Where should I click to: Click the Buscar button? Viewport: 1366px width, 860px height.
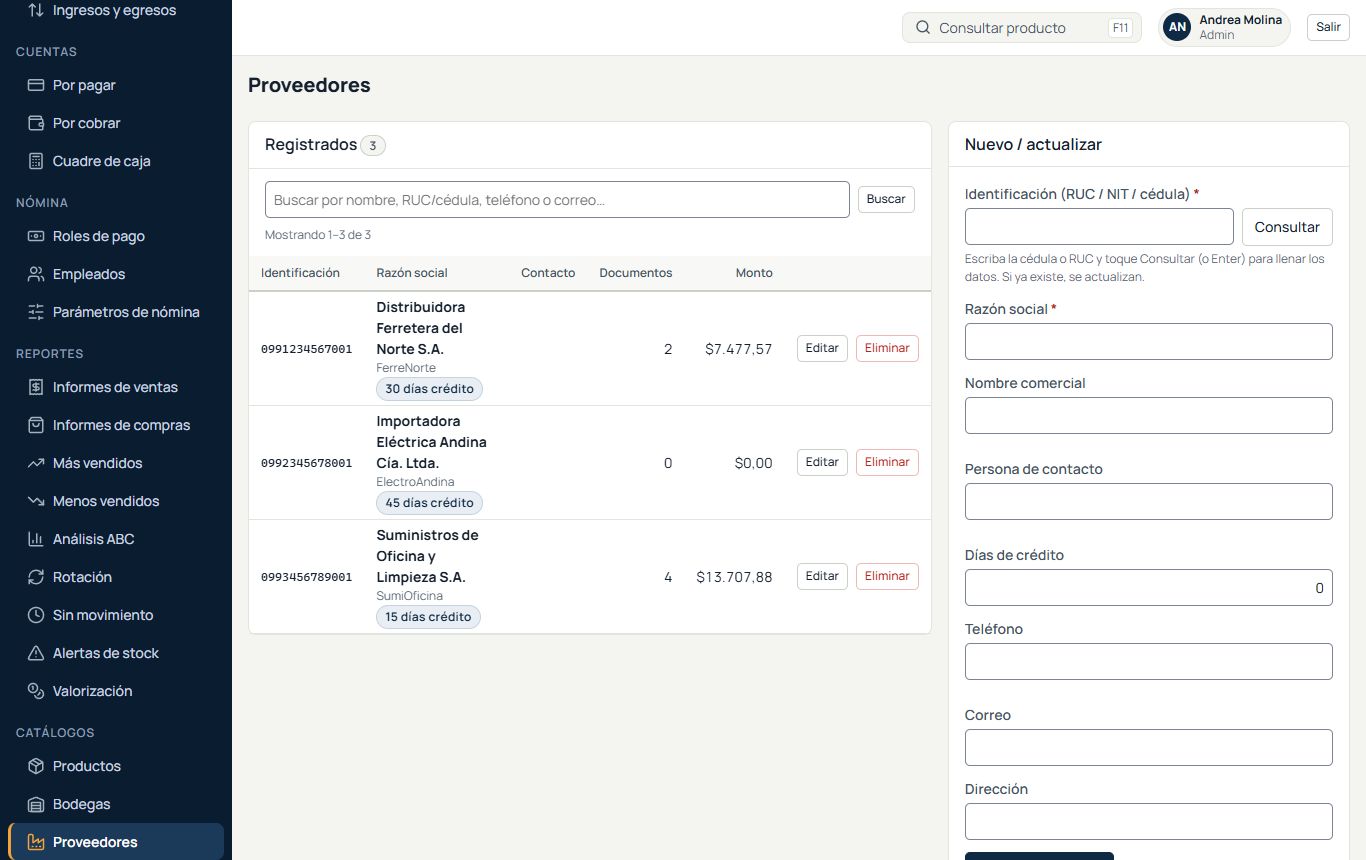pos(886,199)
